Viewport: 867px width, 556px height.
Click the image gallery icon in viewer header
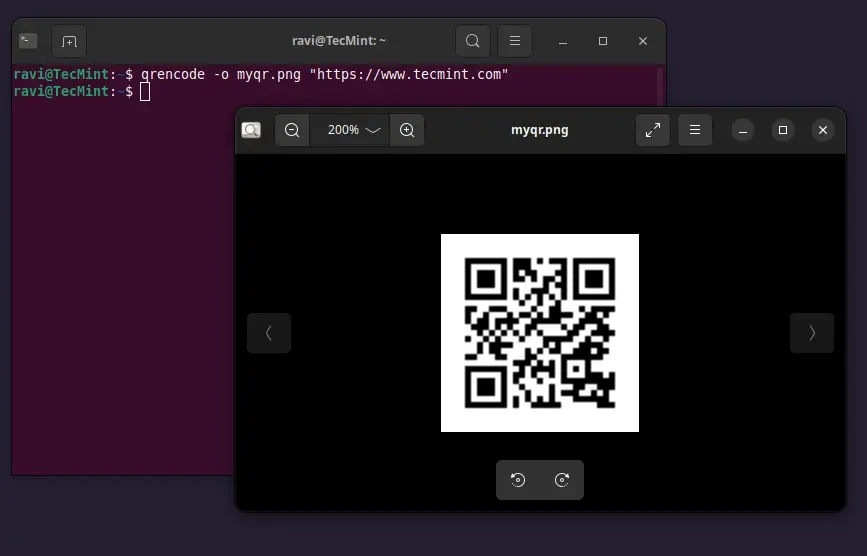251,130
